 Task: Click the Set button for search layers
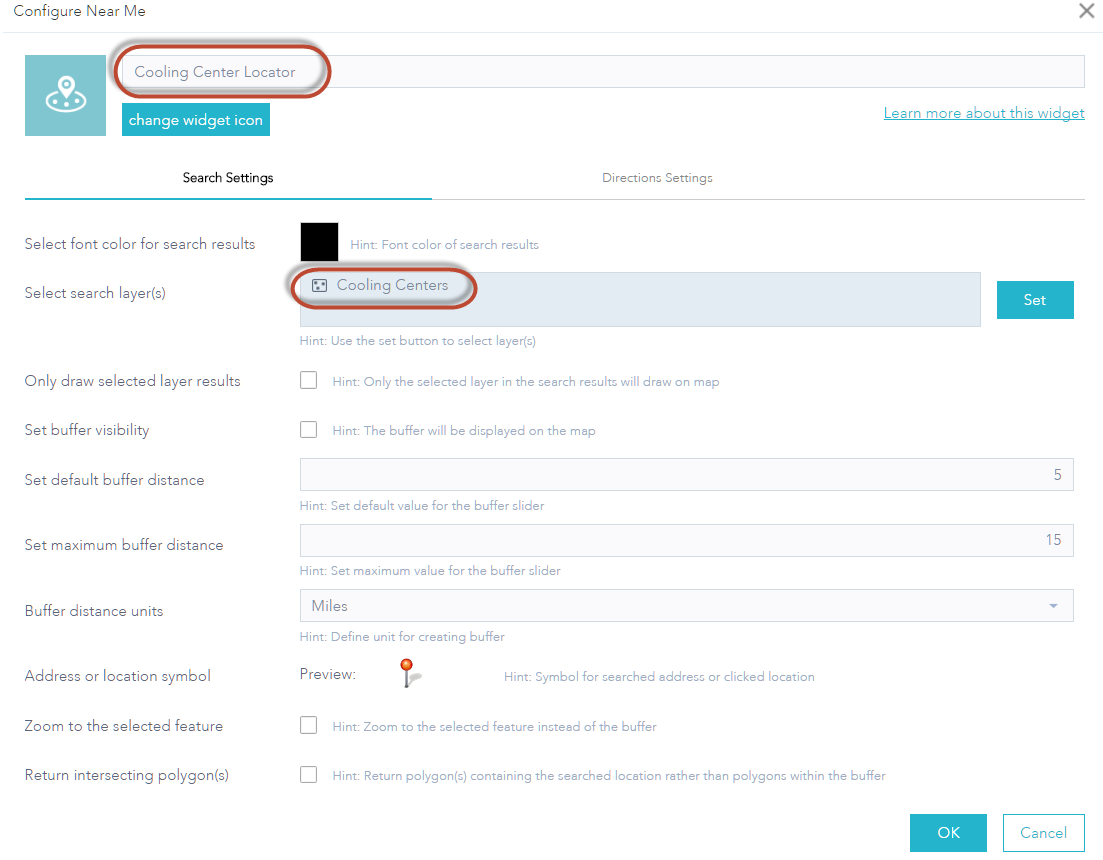coord(1034,300)
